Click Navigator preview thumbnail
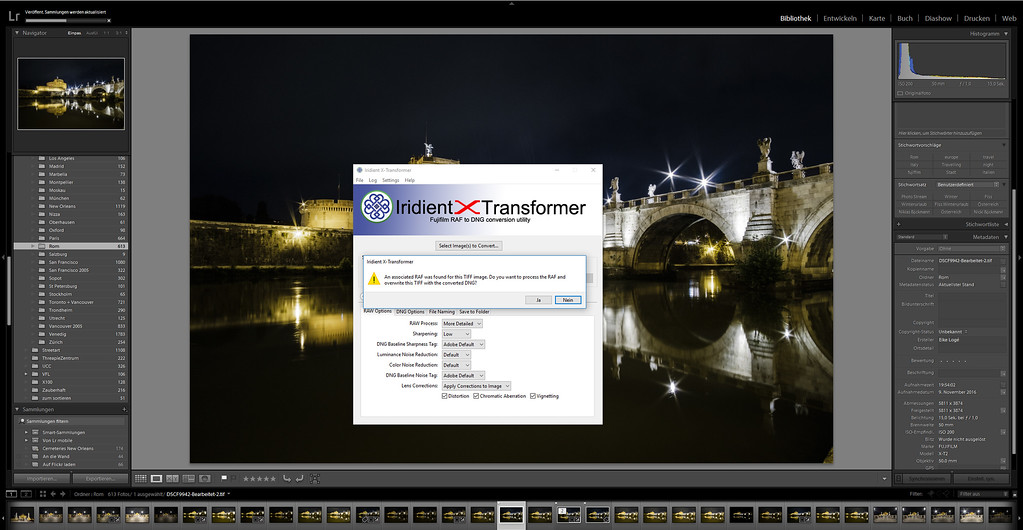The width and height of the screenshot is (1023, 530). [70, 94]
